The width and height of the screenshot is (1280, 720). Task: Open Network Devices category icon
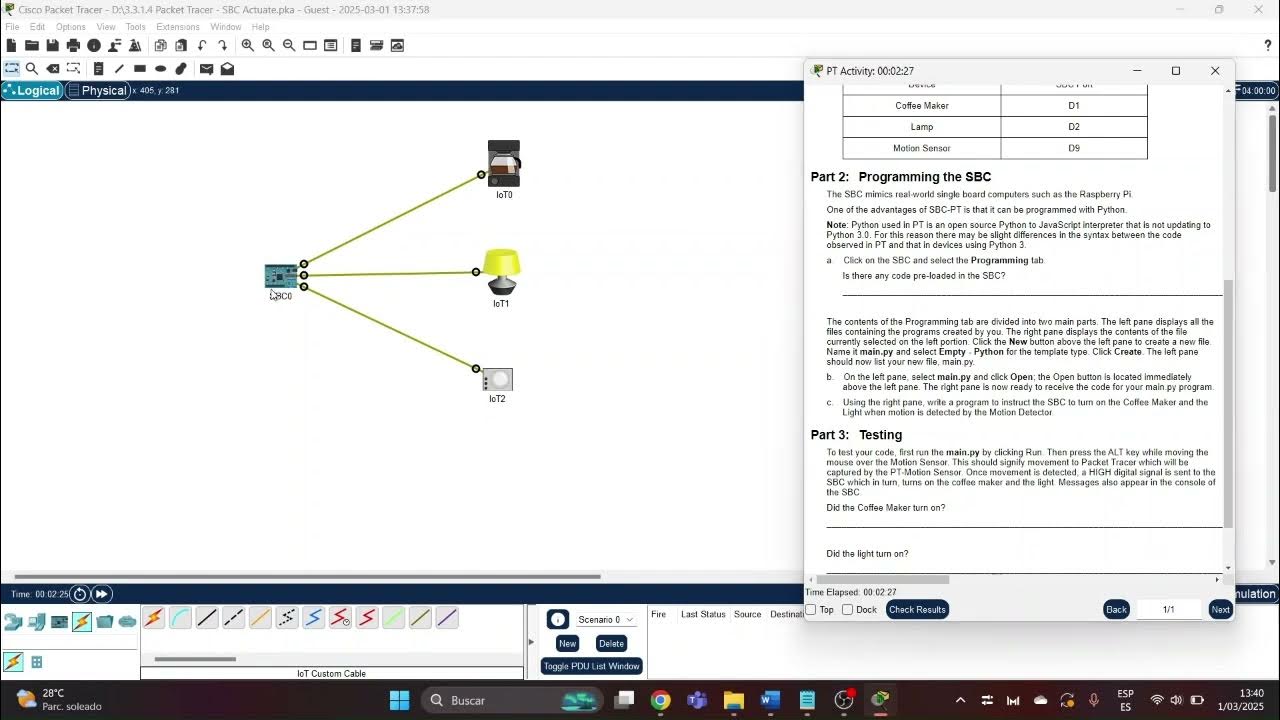tap(13, 622)
